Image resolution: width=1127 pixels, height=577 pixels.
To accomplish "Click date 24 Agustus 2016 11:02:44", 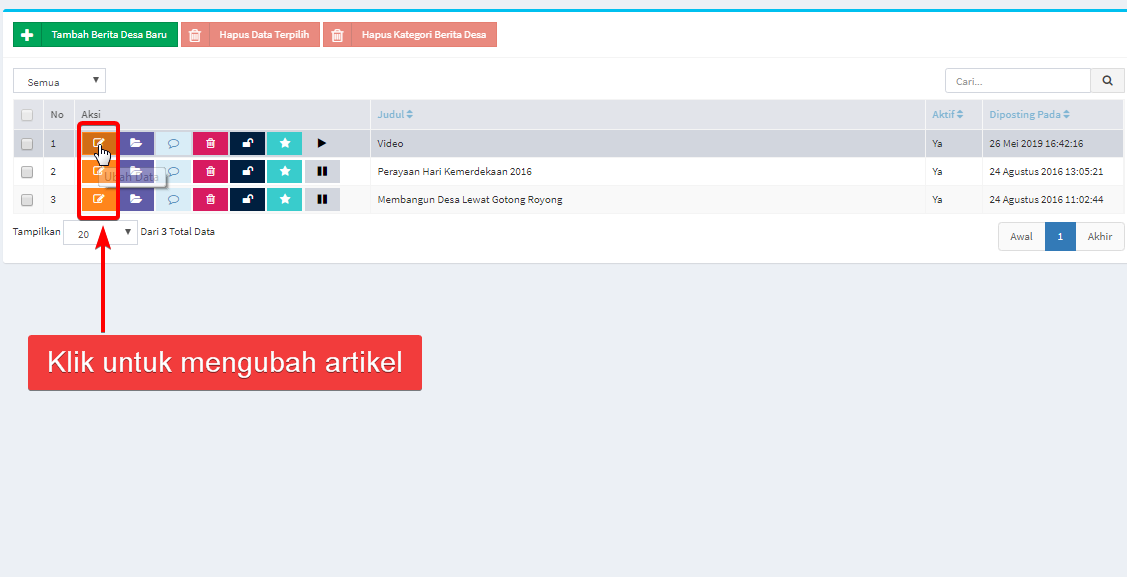I will (1046, 200).
